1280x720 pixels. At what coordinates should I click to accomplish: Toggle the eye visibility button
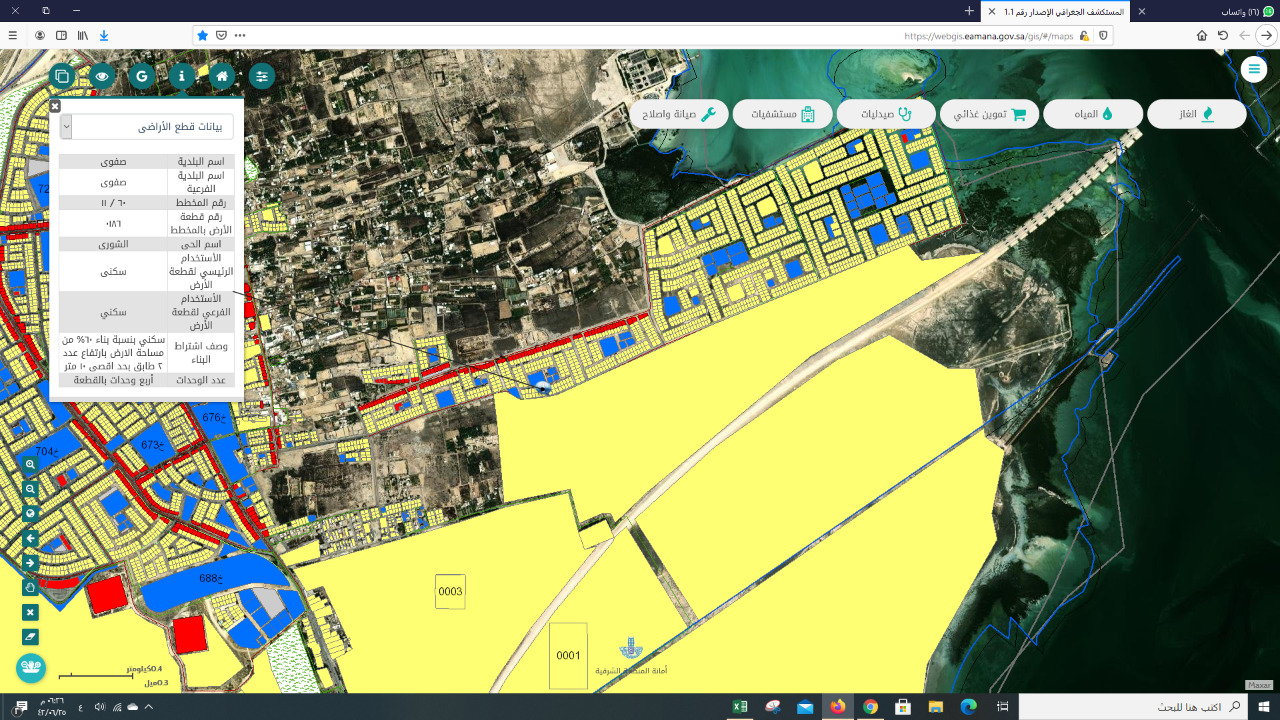[102, 76]
